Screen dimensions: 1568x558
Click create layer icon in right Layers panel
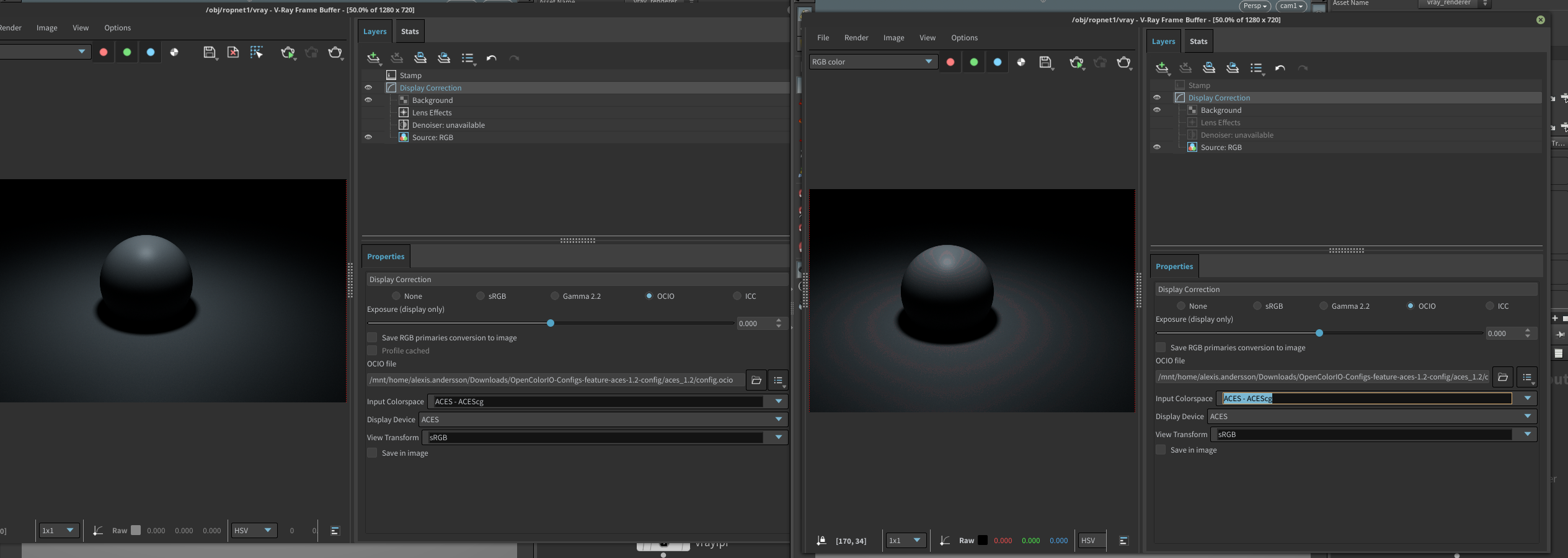(x=1162, y=68)
